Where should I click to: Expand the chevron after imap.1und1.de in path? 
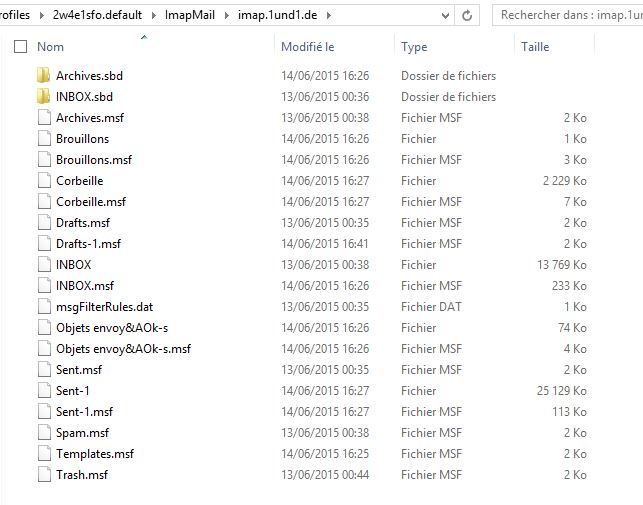pyautogui.click(x=329, y=16)
